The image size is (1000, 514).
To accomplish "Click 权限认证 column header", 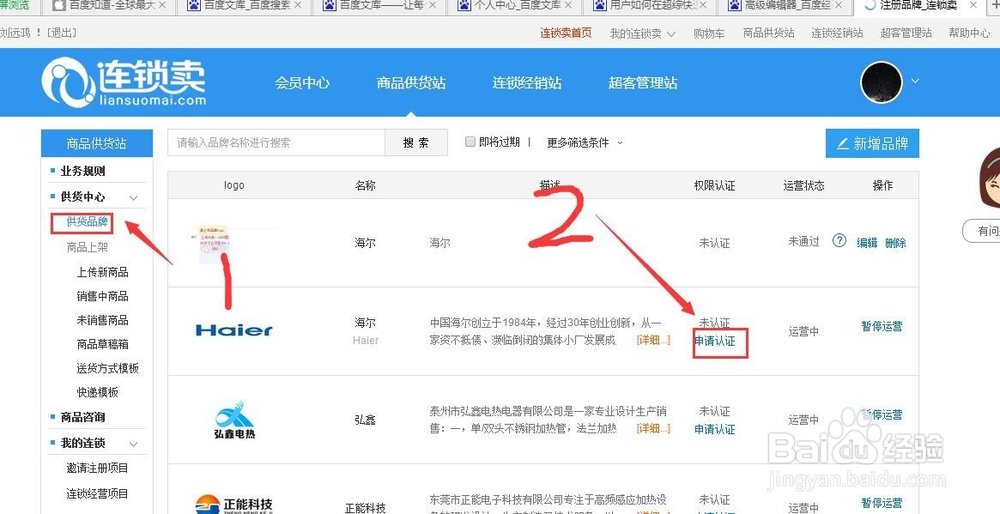I will point(714,186).
